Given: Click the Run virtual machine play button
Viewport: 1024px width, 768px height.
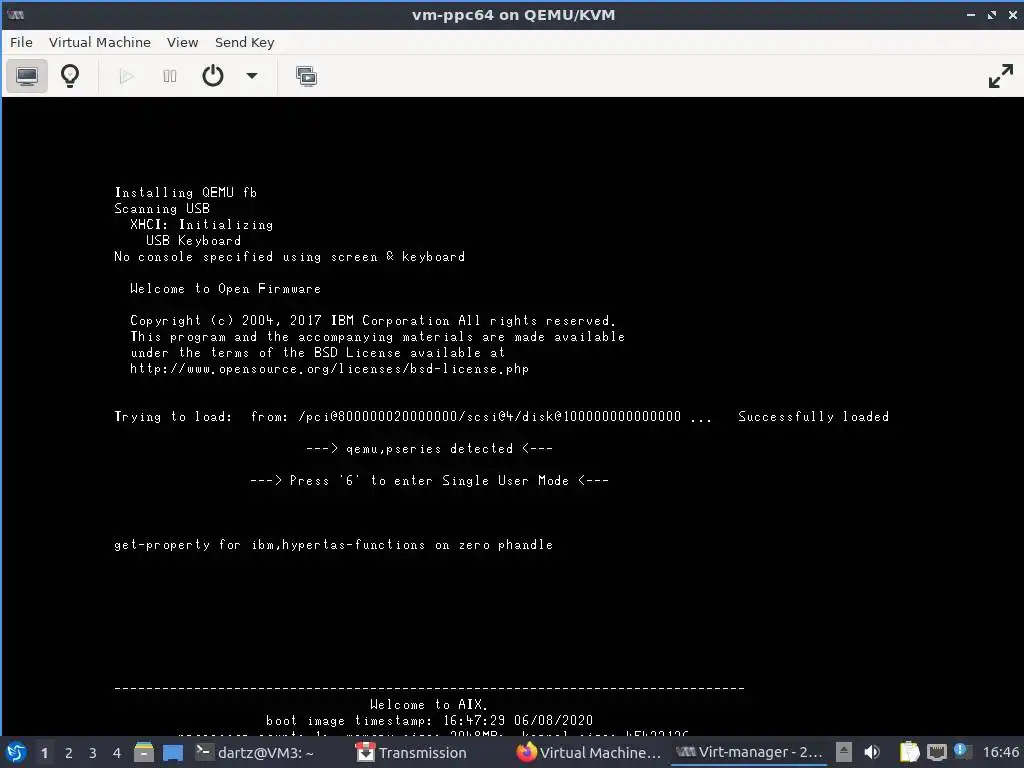Looking at the screenshot, I should [126, 76].
